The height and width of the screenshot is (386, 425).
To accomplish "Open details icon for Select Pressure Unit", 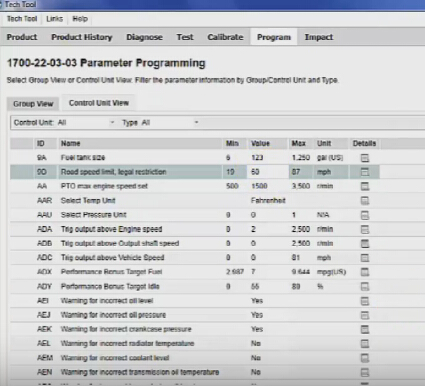I will (x=365, y=215).
